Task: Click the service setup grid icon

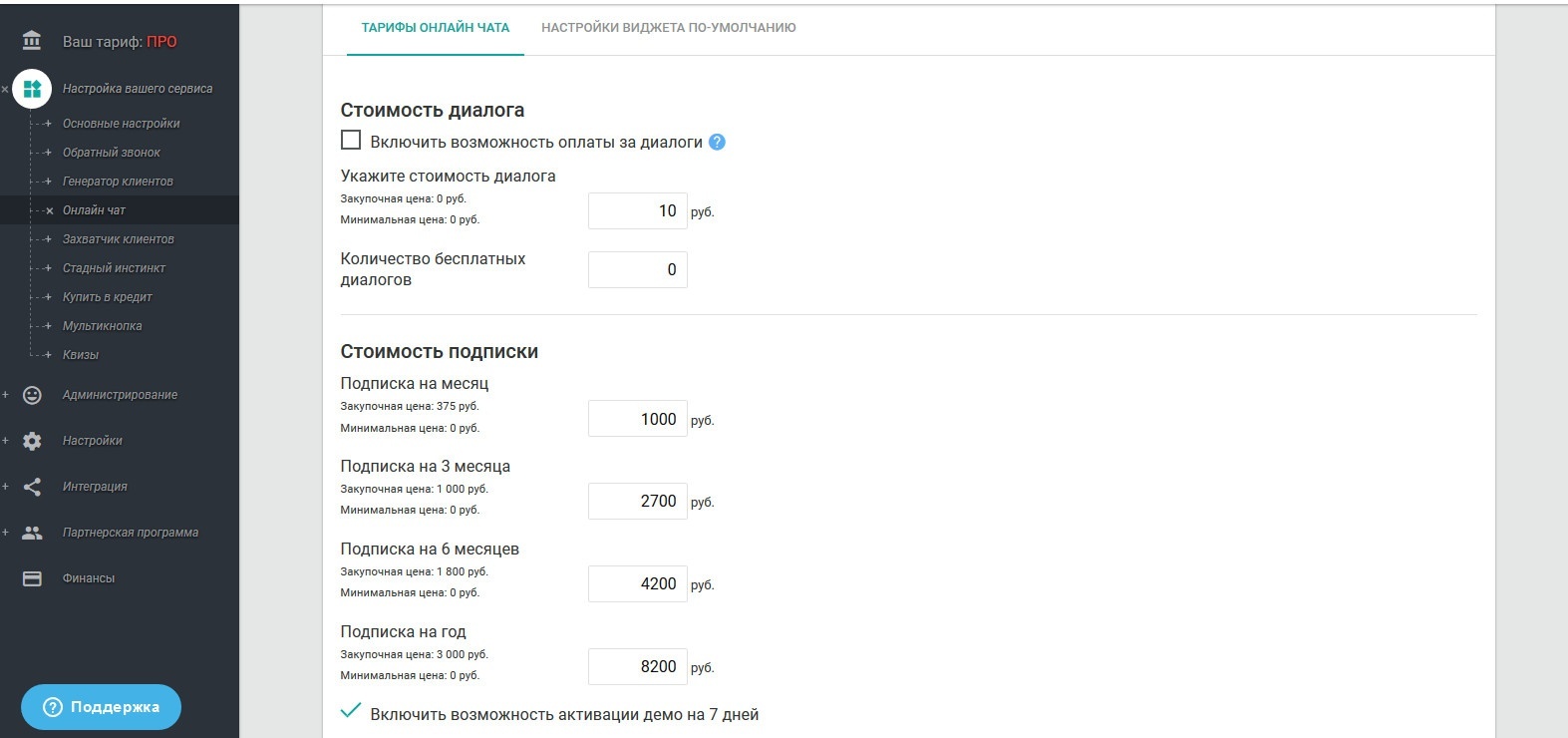Action: coord(32,89)
